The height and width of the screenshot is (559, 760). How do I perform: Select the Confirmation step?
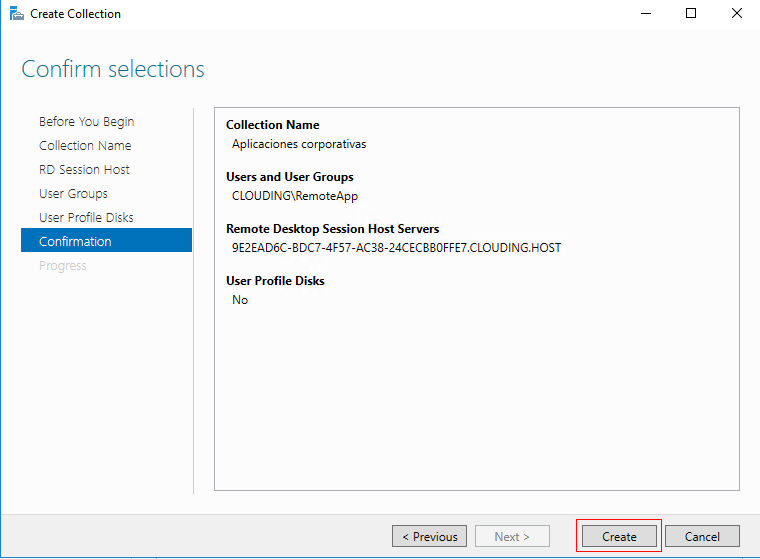(x=107, y=240)
